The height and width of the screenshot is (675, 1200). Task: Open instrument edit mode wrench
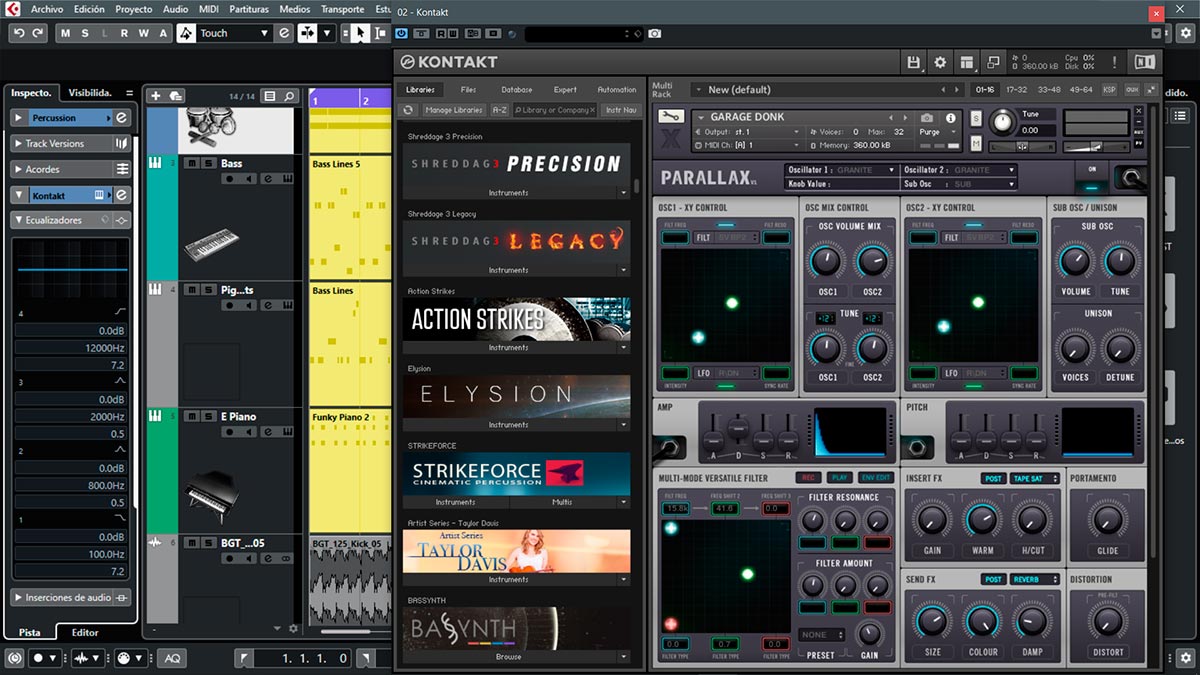[x=671, y=117]
